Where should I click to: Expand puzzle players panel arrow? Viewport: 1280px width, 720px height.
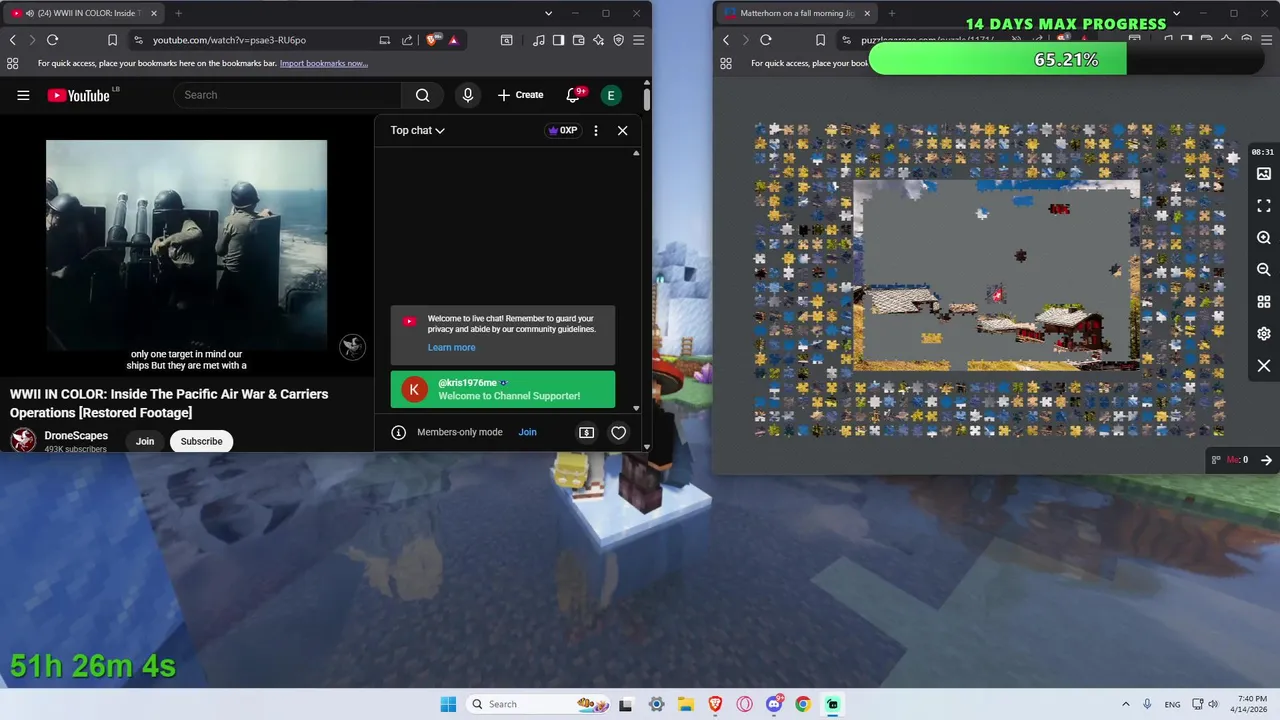click(1266, 460)
